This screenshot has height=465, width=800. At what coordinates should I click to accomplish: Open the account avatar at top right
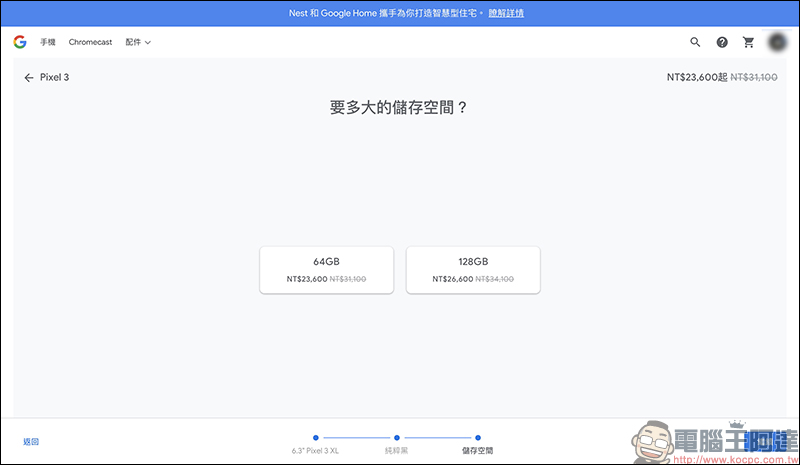coord(777,42)
